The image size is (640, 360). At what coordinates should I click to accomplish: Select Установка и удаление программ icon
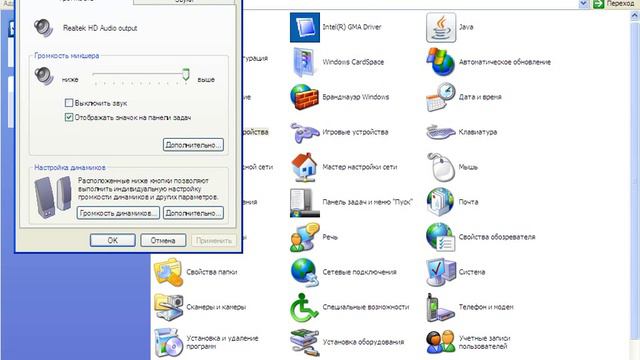pos(168,342)
